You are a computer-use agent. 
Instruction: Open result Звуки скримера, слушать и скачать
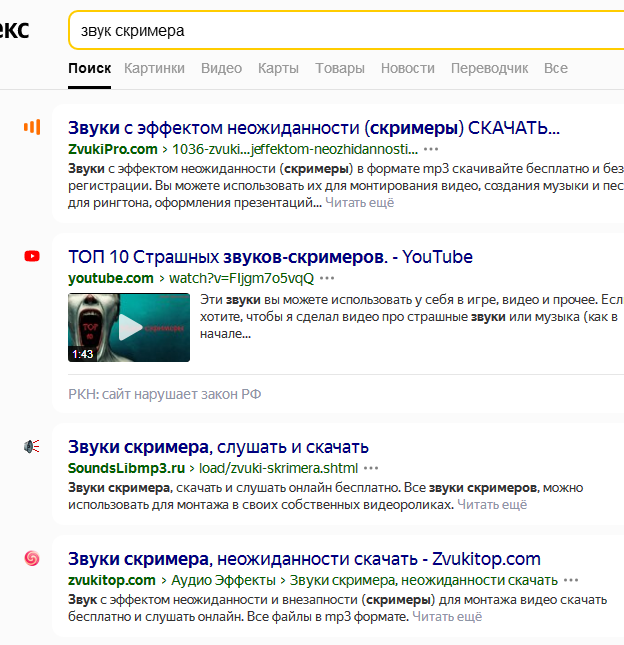pyautogui.click(x=218, y=447)
